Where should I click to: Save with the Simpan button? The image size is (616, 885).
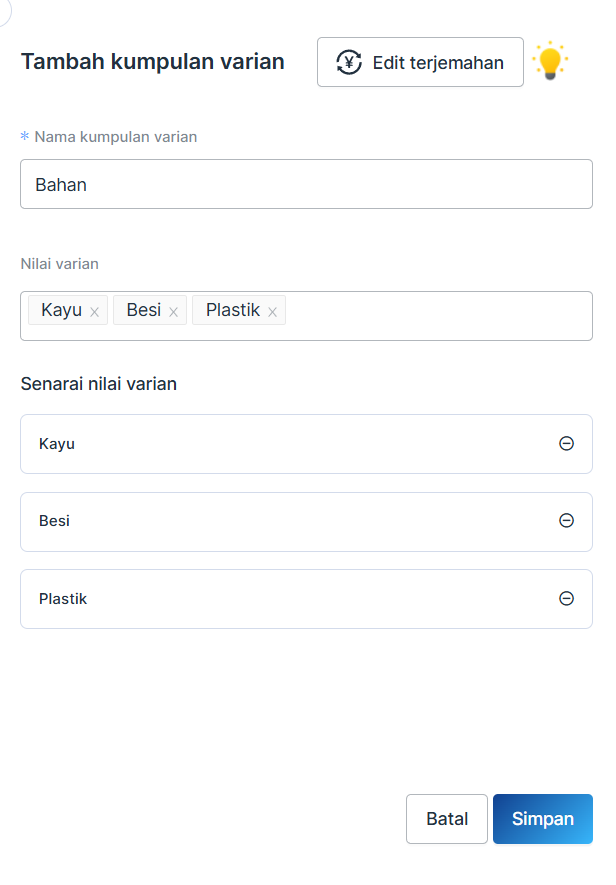[x=542, y=819]
